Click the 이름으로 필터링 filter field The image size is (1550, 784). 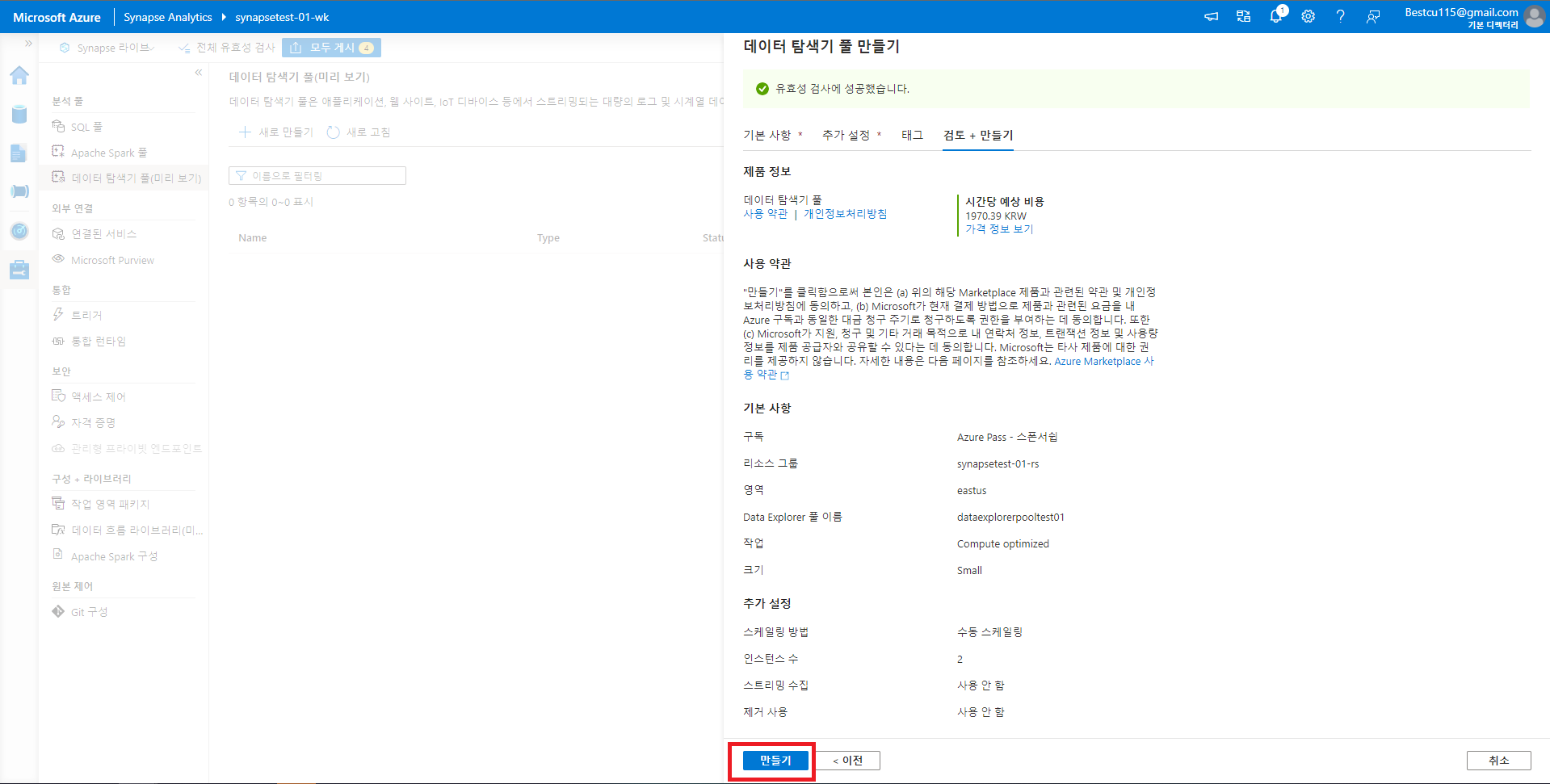[x=317, y=176]
